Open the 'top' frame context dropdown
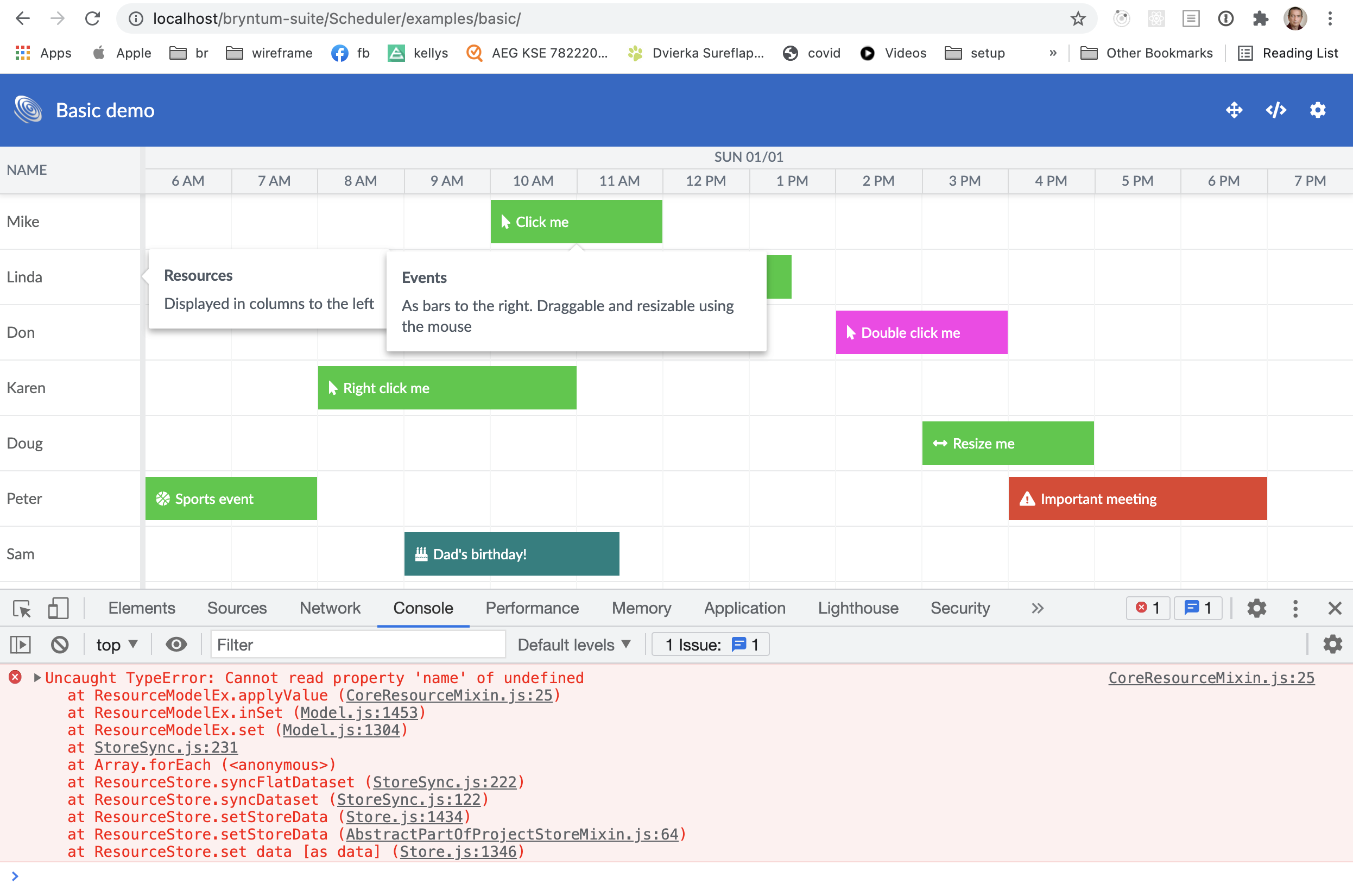This screenshot has height=896, width=1353. point(116,644)
